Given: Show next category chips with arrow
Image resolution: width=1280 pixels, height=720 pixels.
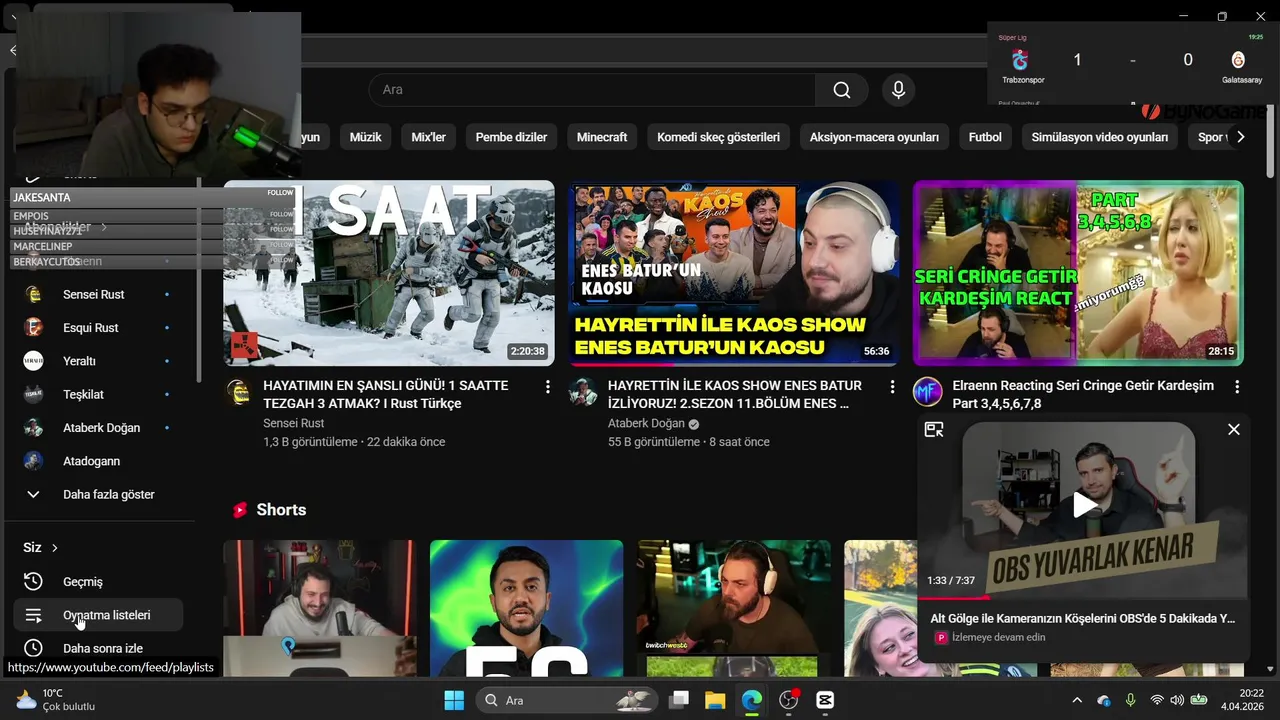Looking at the screenshot, I should [x=1240, y=137].
